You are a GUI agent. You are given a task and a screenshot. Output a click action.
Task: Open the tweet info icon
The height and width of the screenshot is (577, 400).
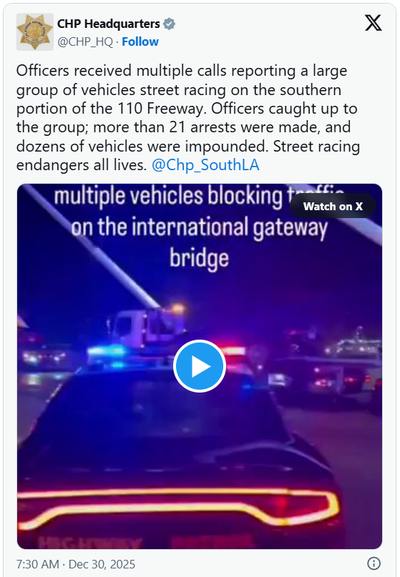(374, 563)
